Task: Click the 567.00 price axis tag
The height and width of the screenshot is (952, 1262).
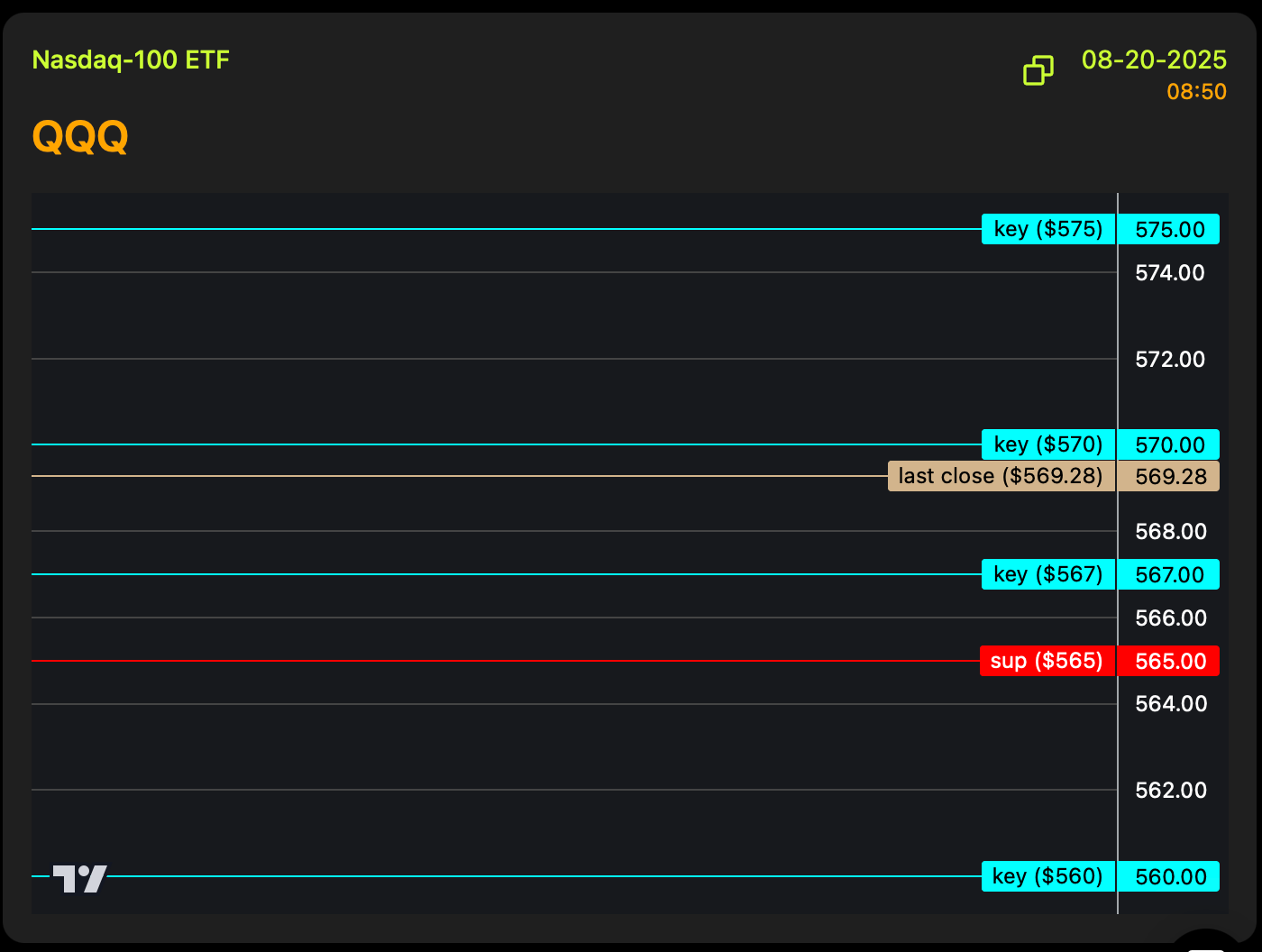Action: coord(1169,574)
